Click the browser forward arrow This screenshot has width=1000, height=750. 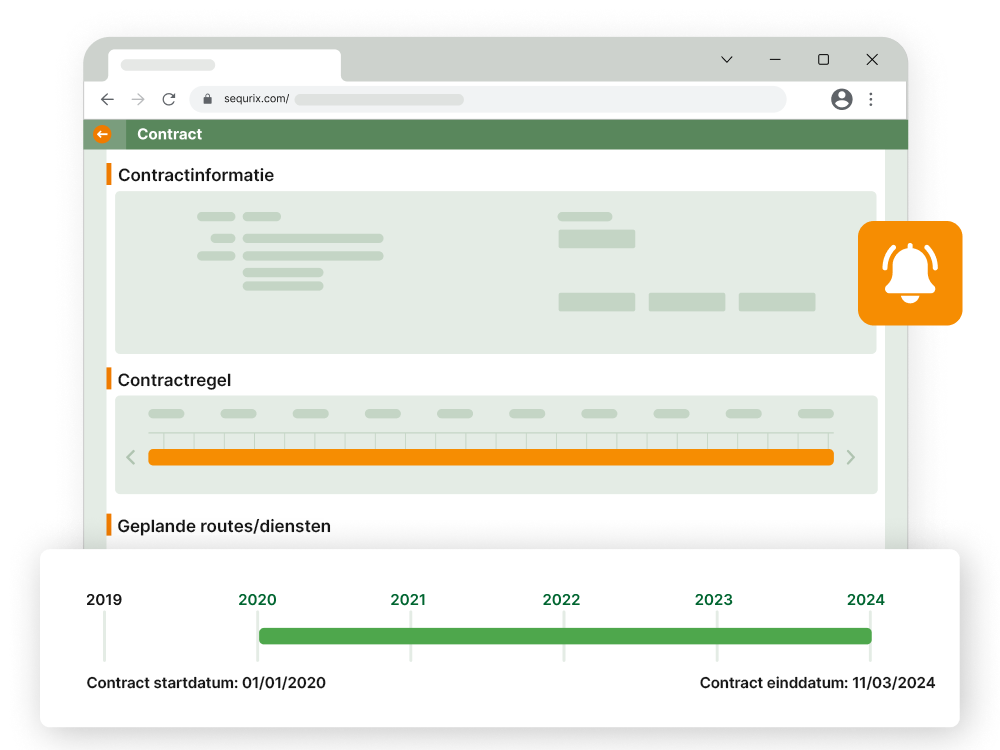138,99
